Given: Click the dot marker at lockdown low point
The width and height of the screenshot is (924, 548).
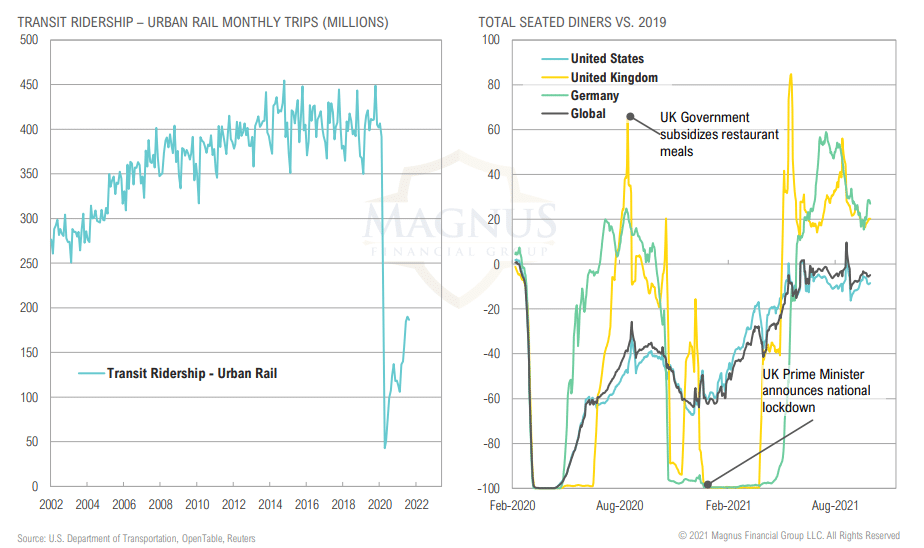Looking at the screenshot, I should coord(708,485).
